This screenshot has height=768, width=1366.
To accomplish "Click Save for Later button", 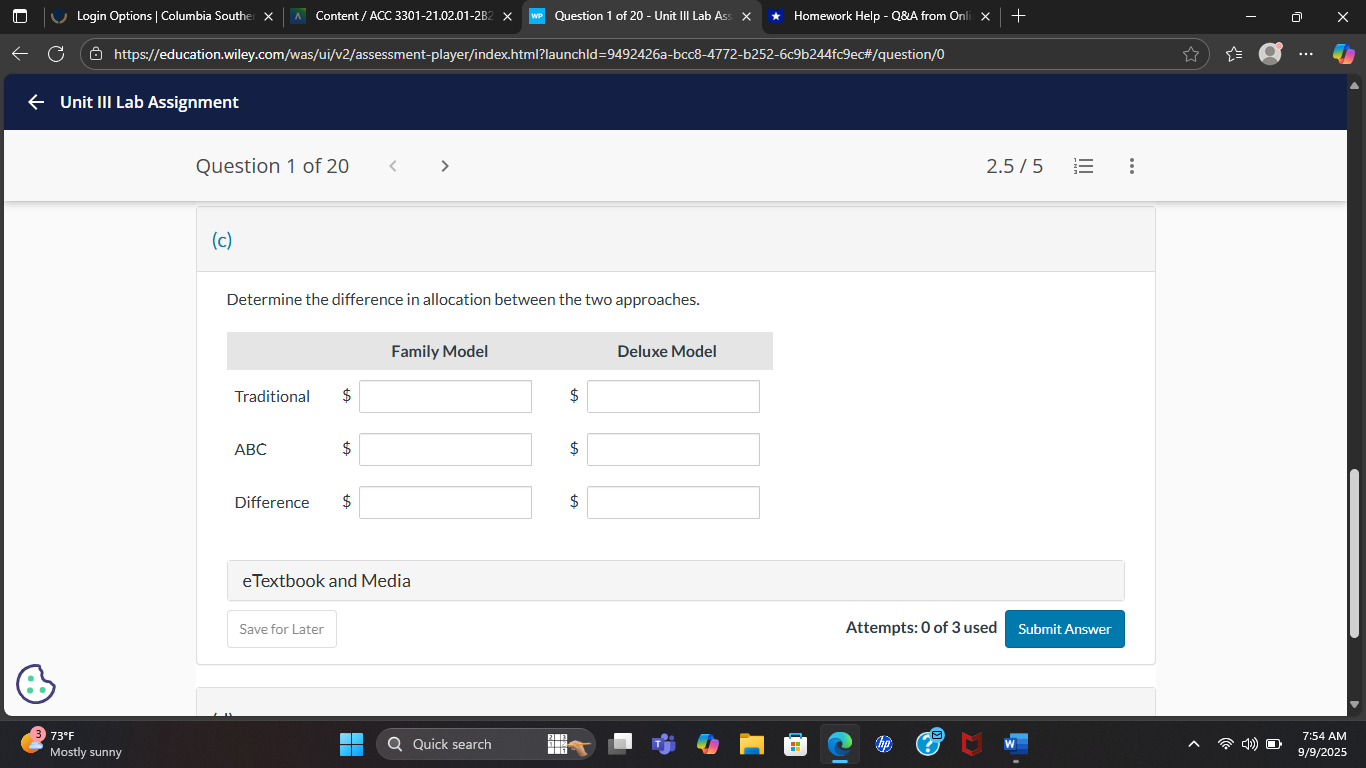I will tap(282, 629).
